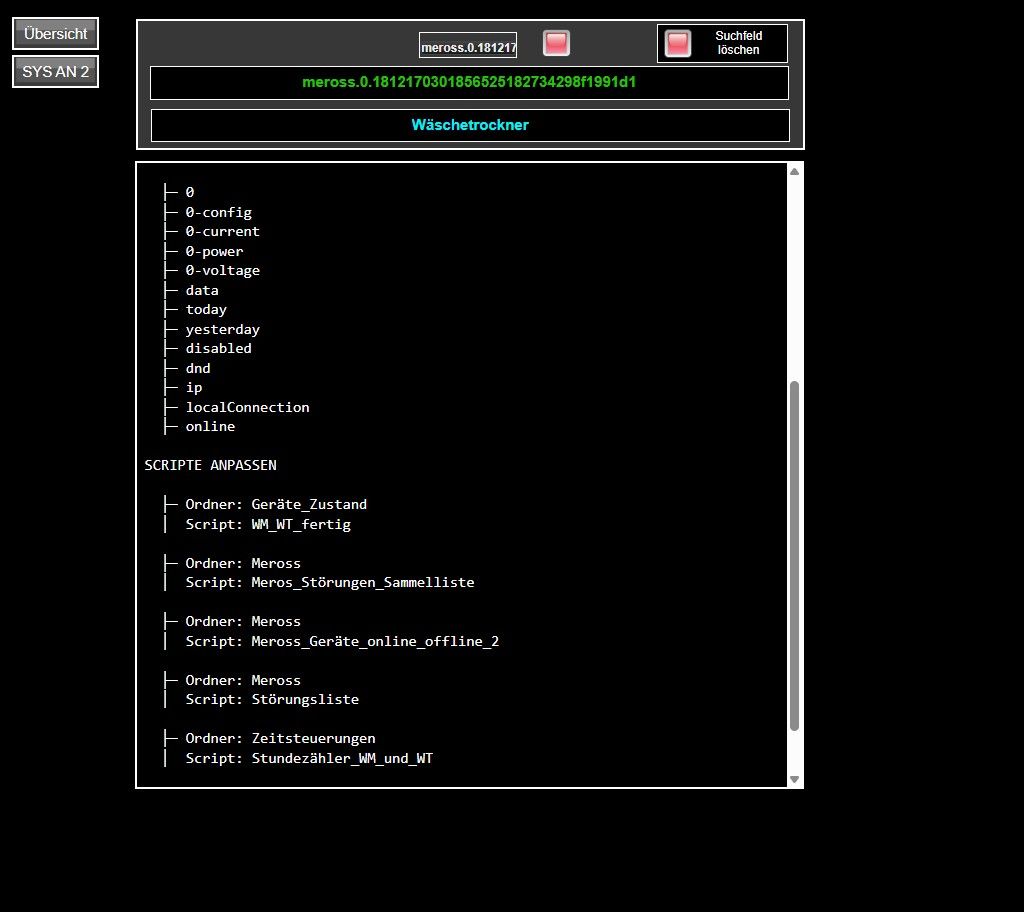Select the 'data' tree entry
The width and height of the screenshot is (1024, 912).
click(x=202, y=290)
